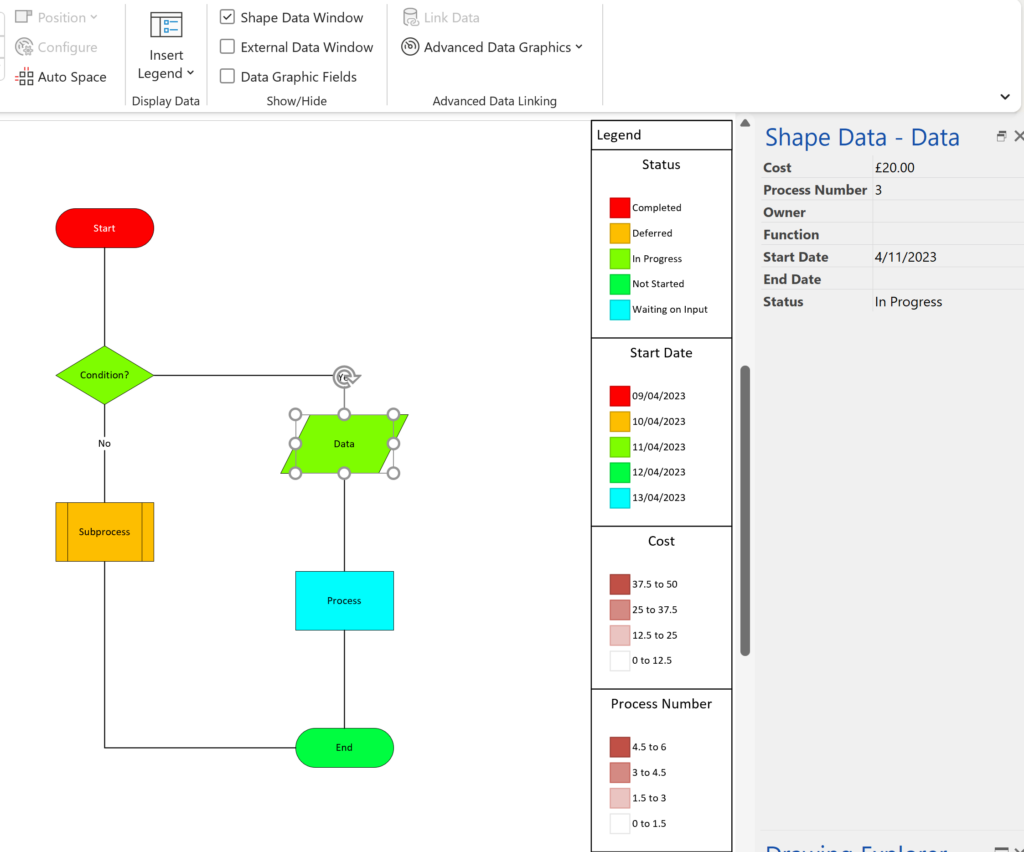The width and height of the screenshot is (1024, 852).
Task: Open Advanced Data Graphics dropdown chevron
Action: tap(579, 47)
